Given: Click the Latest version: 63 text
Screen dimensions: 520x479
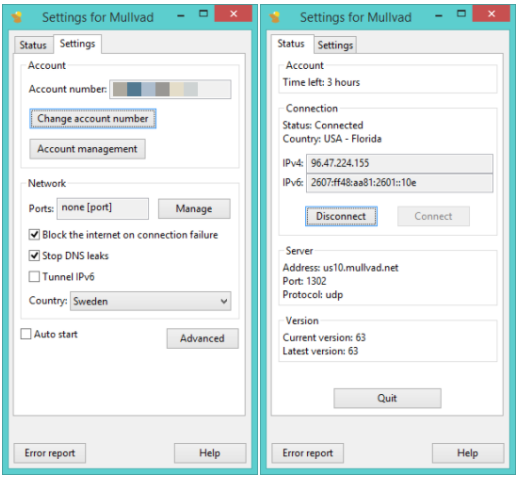Looking at the screenshot, I should [320, 351].
